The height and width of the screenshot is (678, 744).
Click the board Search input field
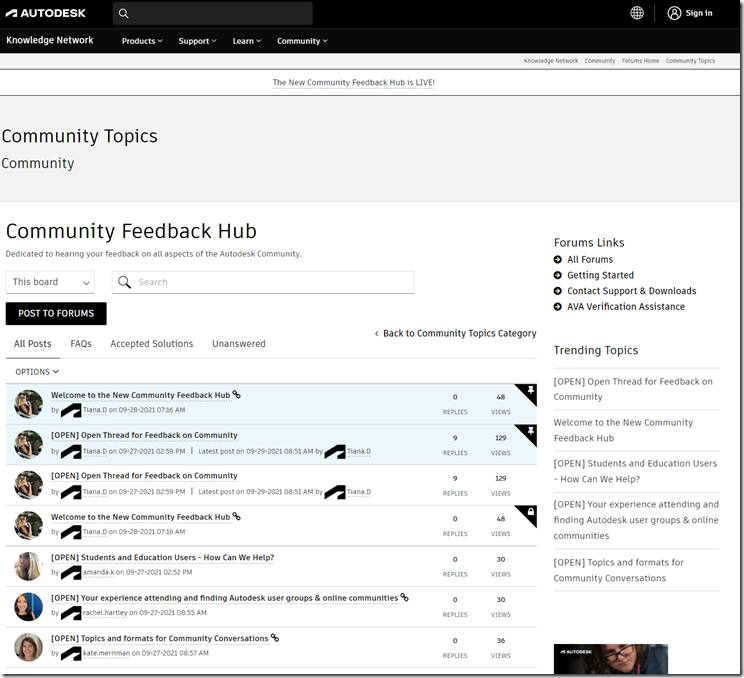tap(263, 282)
